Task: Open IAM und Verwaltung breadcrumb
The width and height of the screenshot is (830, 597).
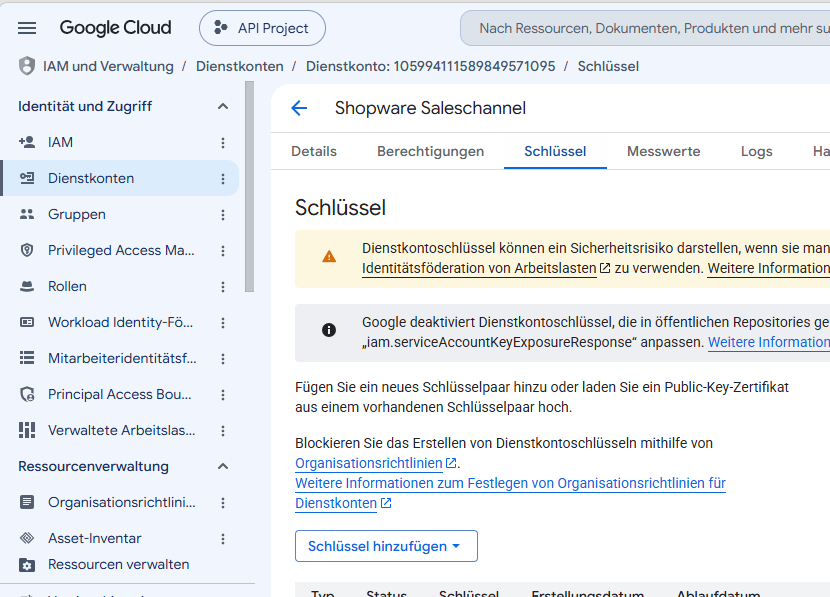Action: click(108, 66)
